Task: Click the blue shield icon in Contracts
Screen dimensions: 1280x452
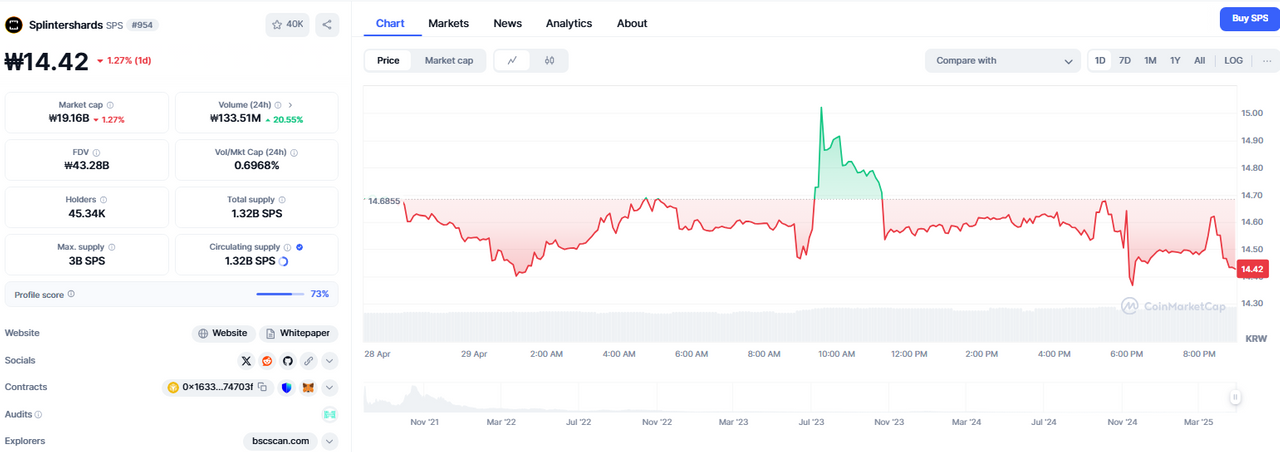Action: click(x=287, y=387)
